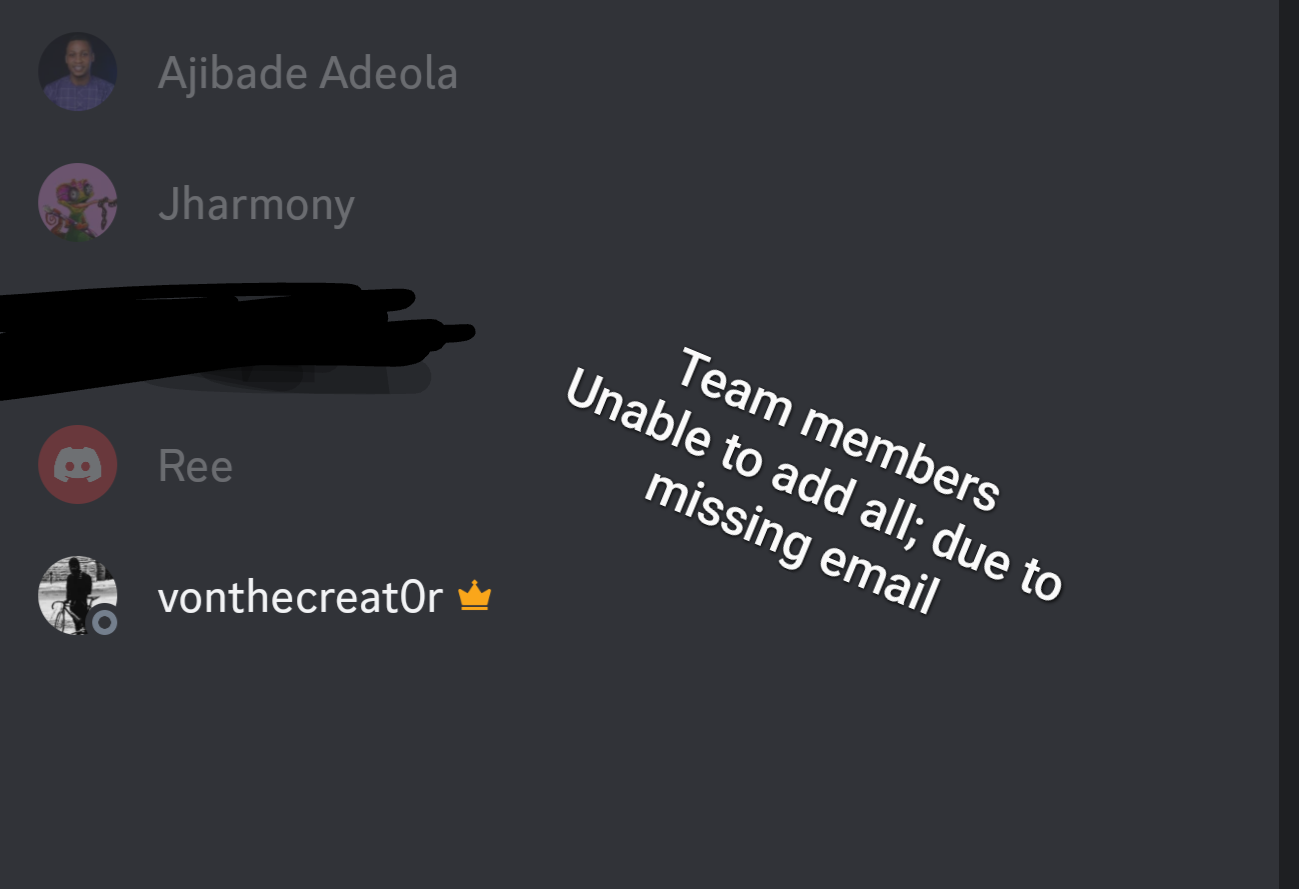
Task: Click the "Unable to add all; due to" text
Action: 813,486
